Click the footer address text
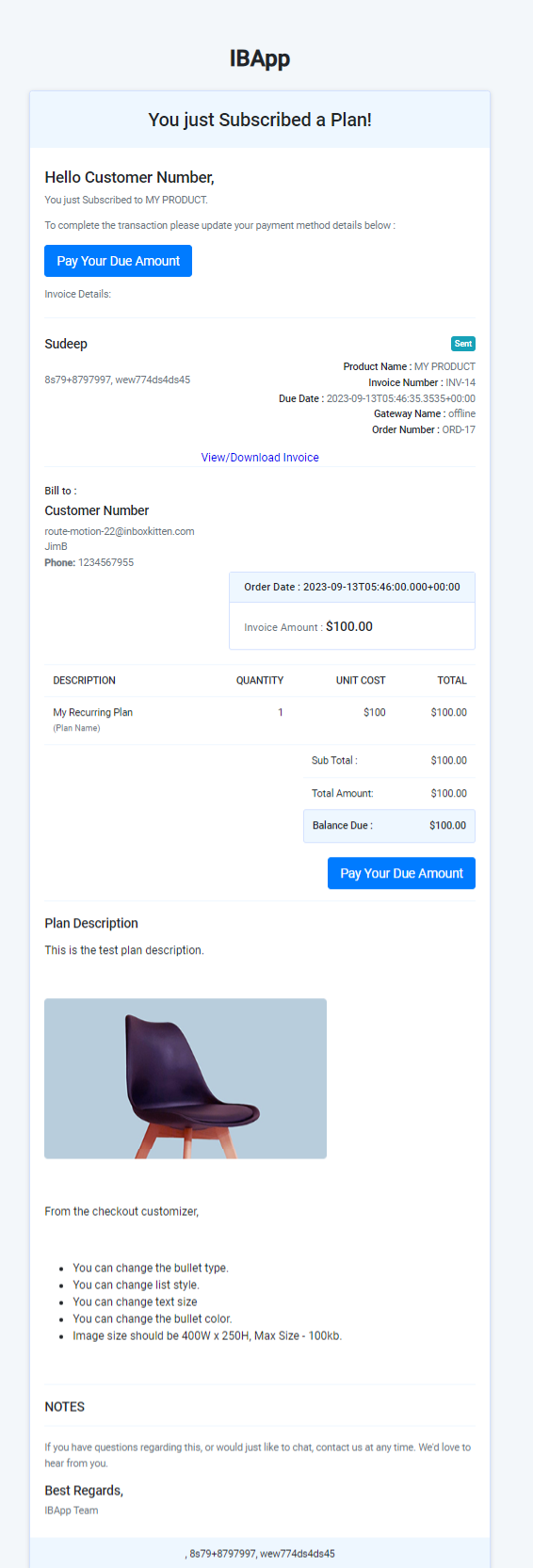This screenshot has height=1568, width=533. [260, 1553]
